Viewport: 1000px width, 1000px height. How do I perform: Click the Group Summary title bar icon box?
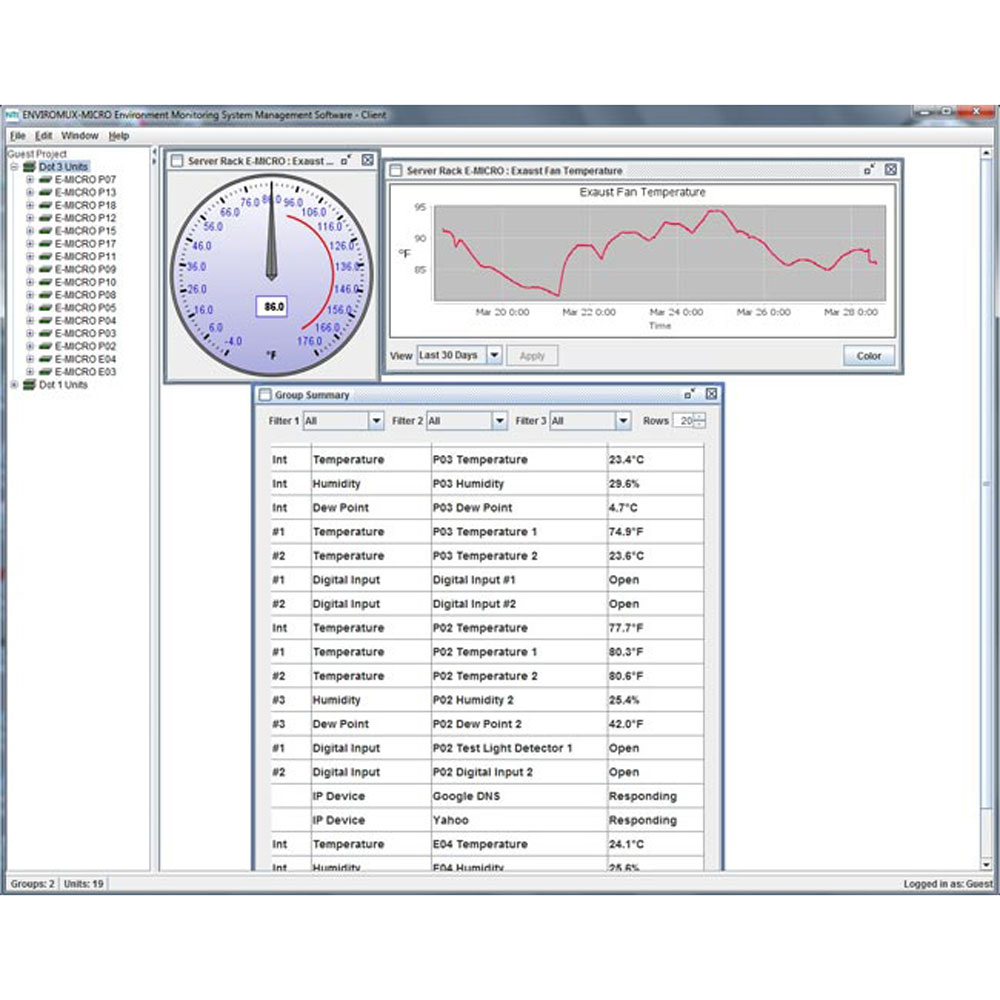coord(265,395)
